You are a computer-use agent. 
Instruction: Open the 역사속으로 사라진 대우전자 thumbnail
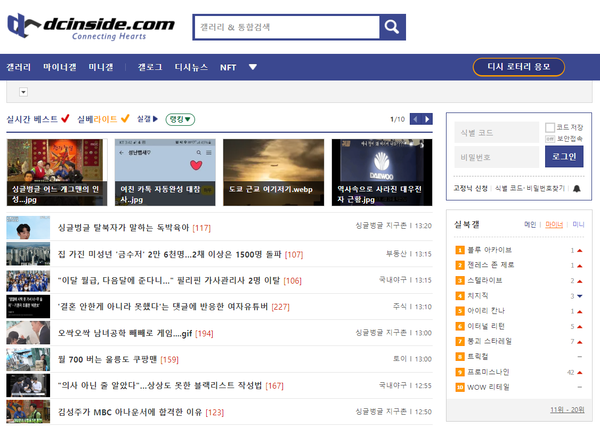382,172
